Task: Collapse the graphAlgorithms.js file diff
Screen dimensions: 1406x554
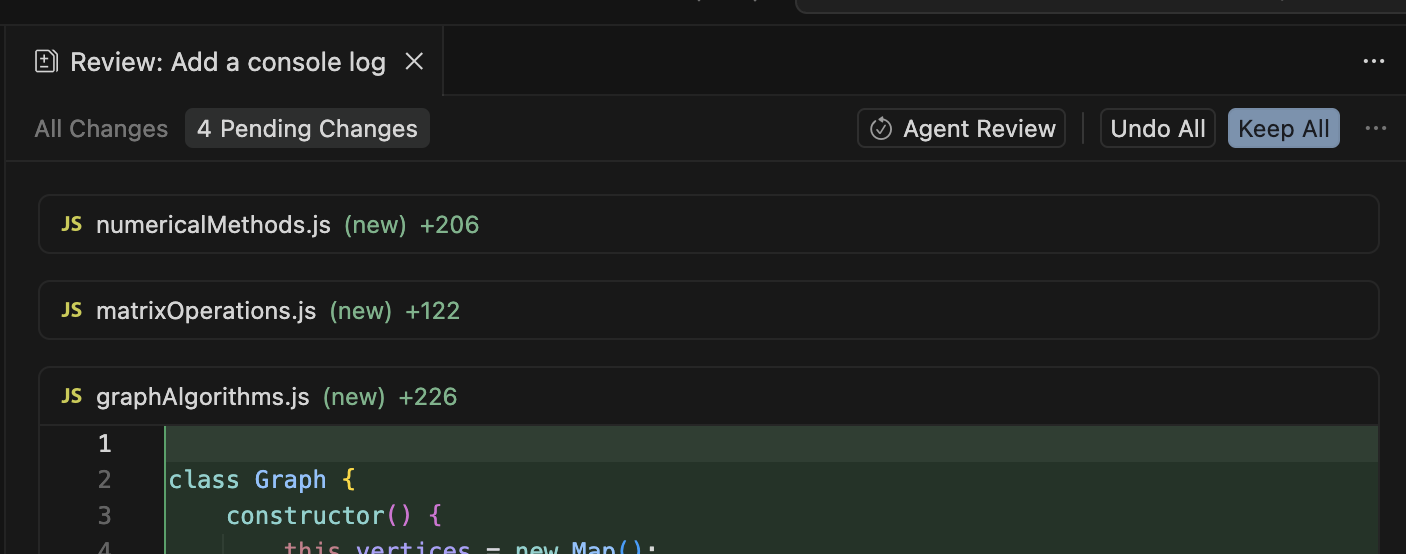Action: pyautogui.click(x=203, y=397)
